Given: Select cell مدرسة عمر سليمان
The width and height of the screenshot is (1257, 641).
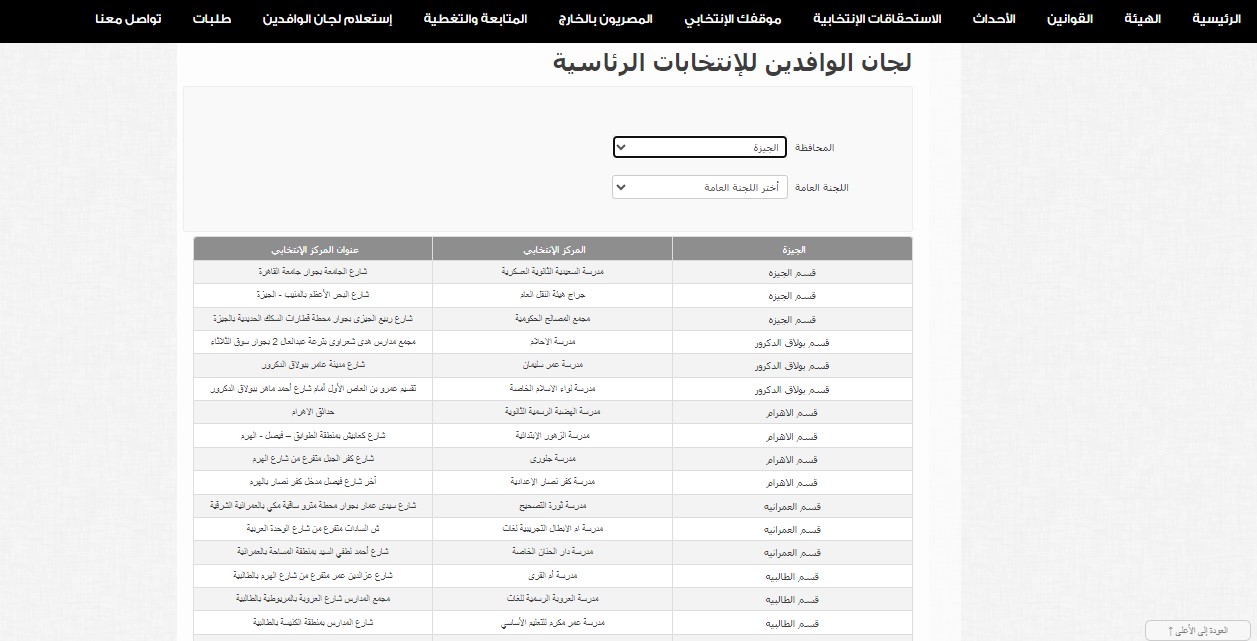Looking at the screenshot, I should (553, 366).
